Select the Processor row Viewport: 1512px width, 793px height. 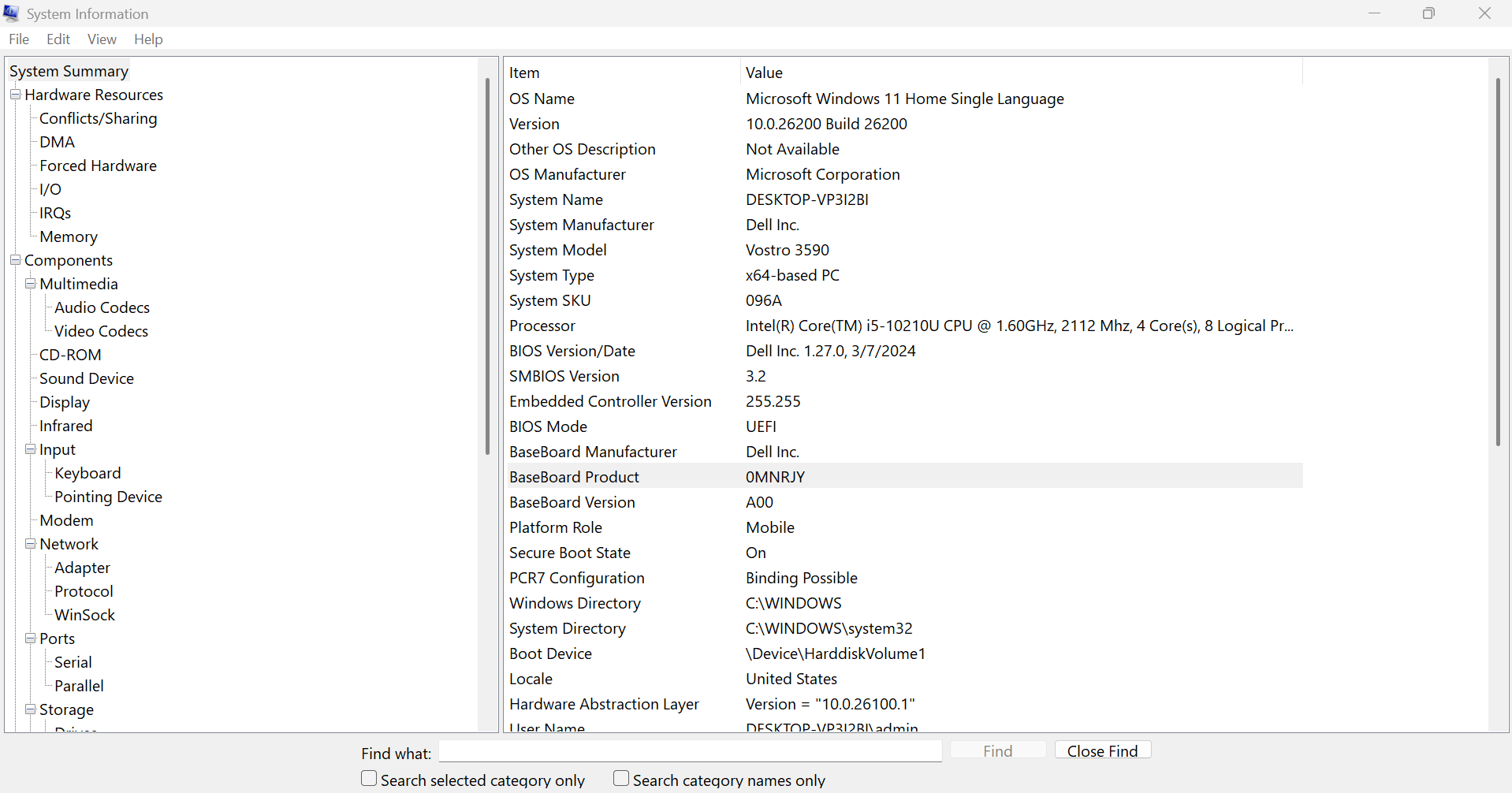click(x=904, y=326)
